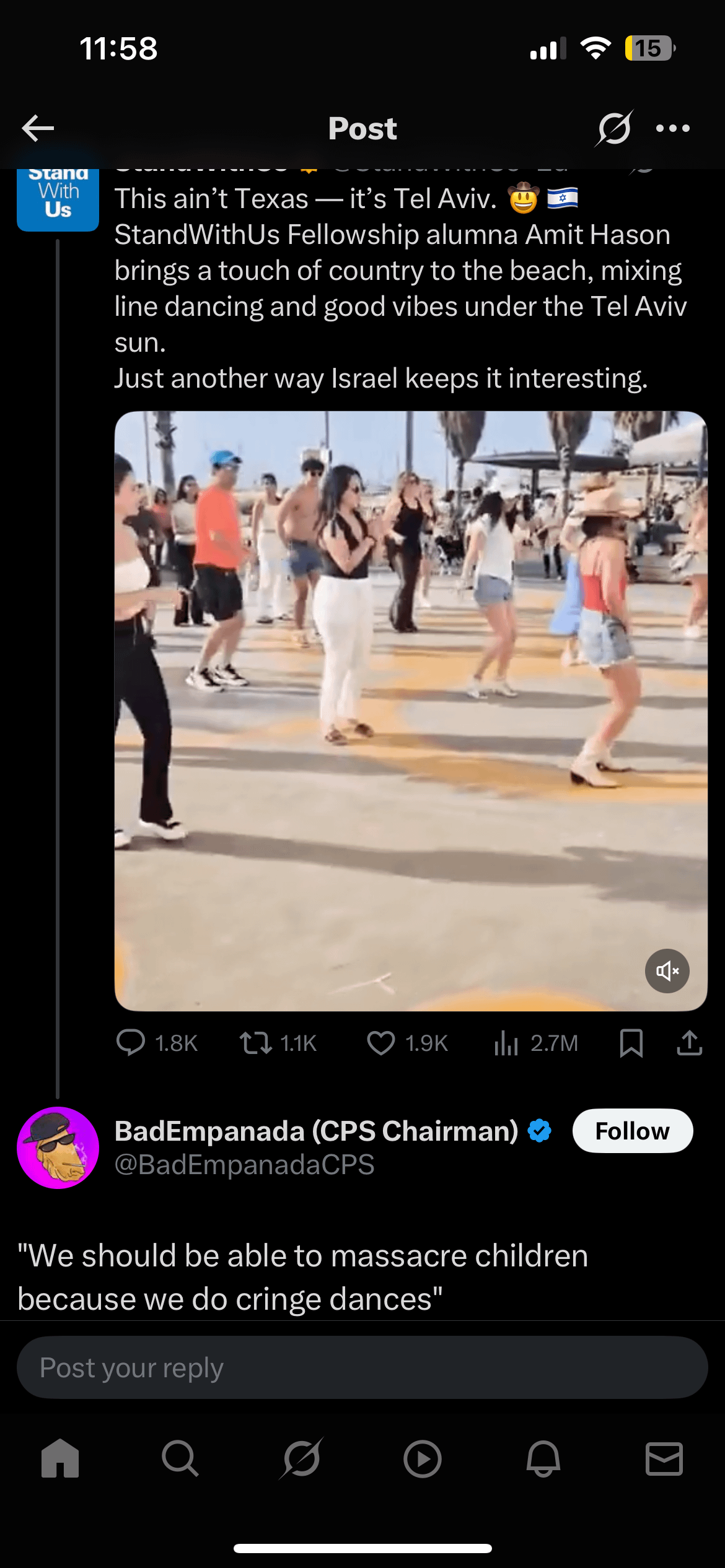Open Grok icon in the Post header
Screen dimensions: 725x1568
tap(614, 128)
